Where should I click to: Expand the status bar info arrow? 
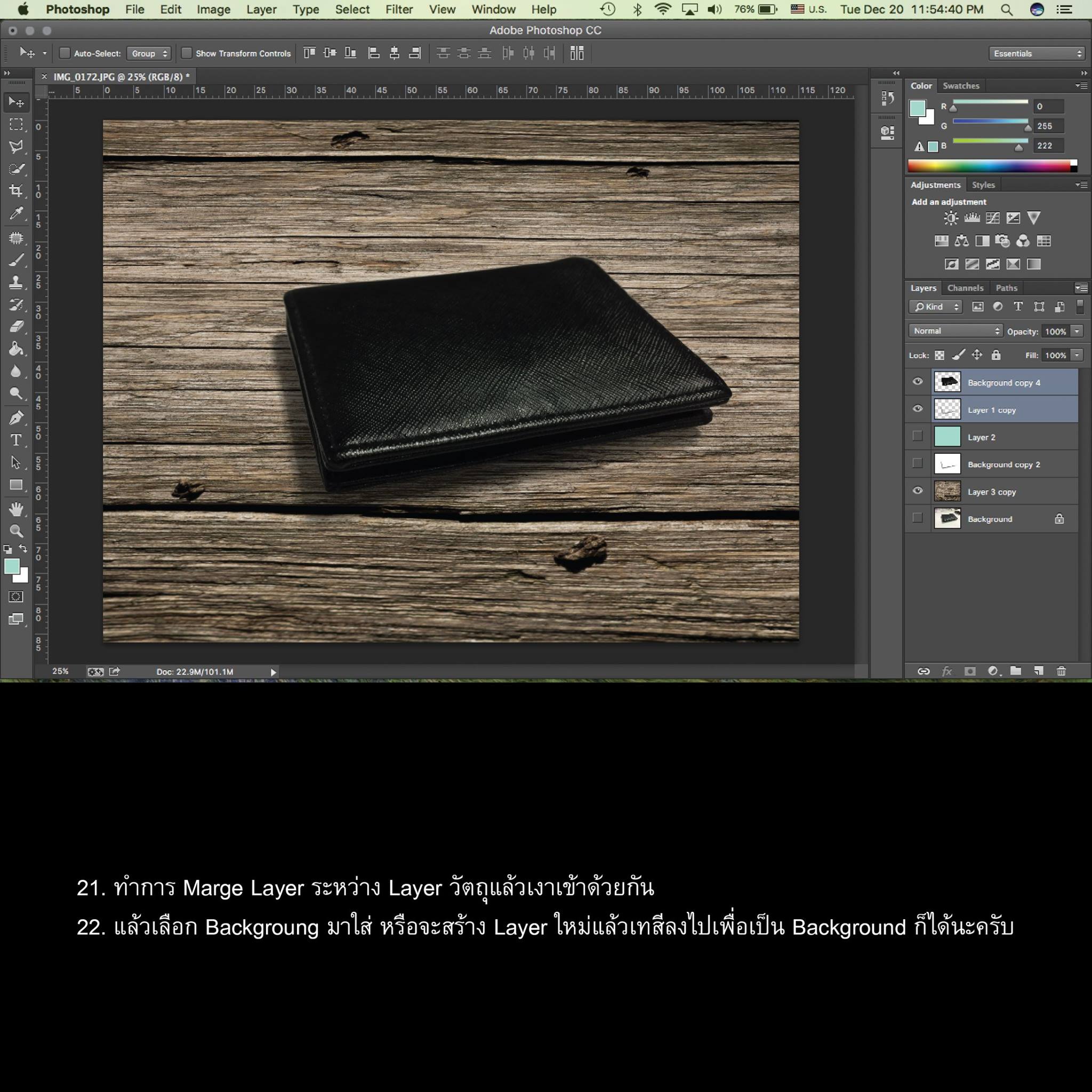pyautogui.click(x=274, y=672)
